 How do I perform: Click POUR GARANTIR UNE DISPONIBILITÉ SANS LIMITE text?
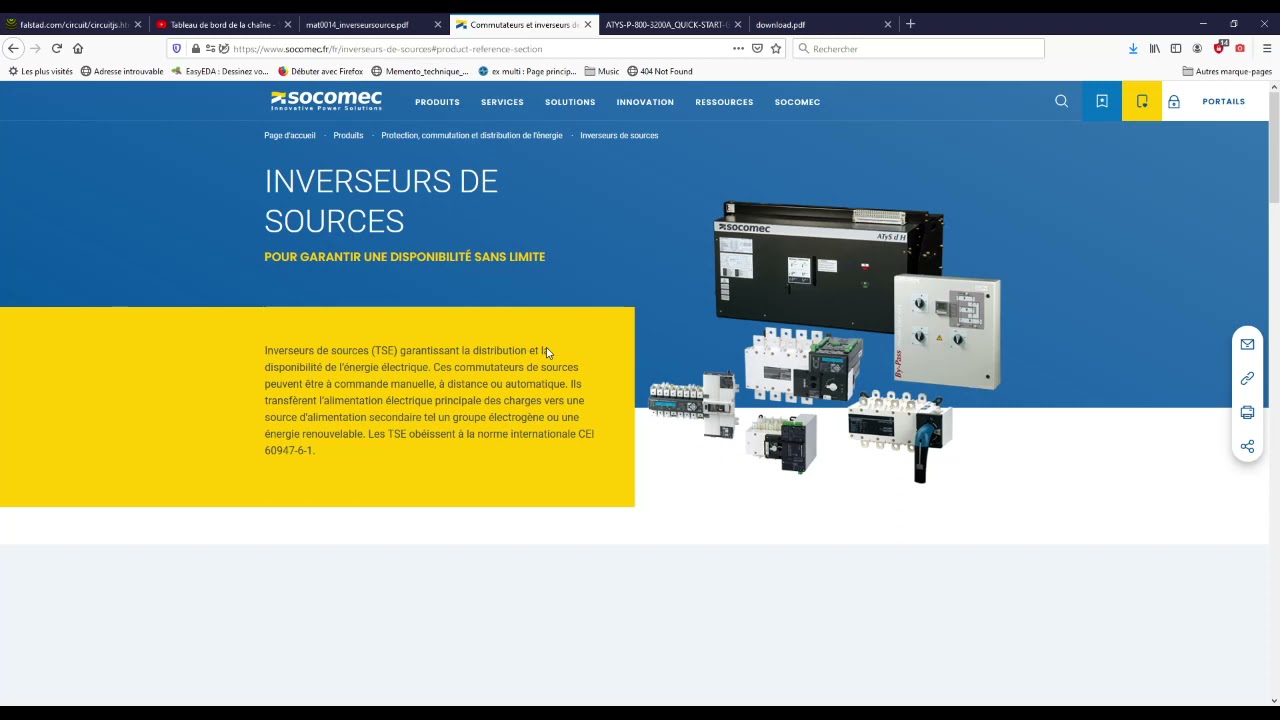pos(404,257)
